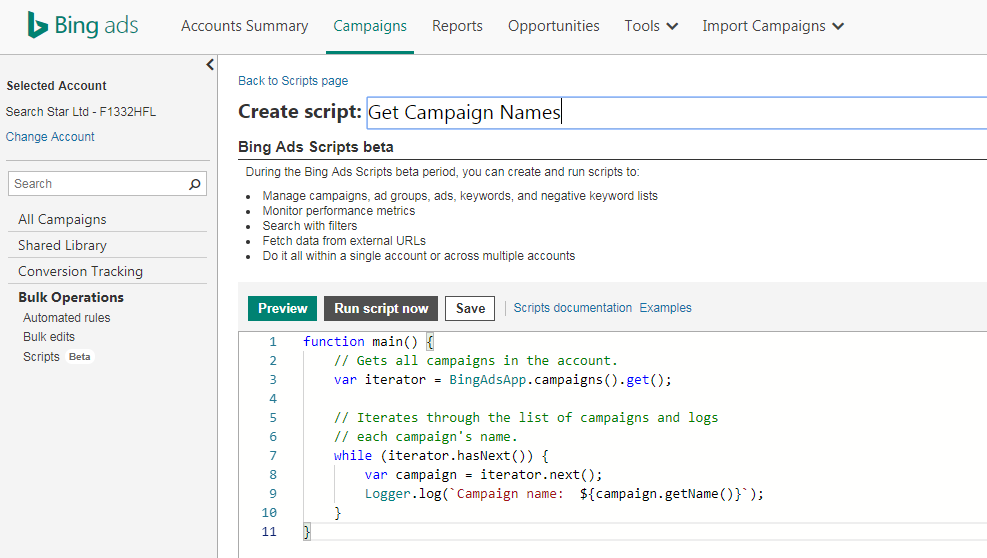Click code line with BingAdsApp.campaigns().get()
This screenshot has width=987, height=558.
(502, 380)
